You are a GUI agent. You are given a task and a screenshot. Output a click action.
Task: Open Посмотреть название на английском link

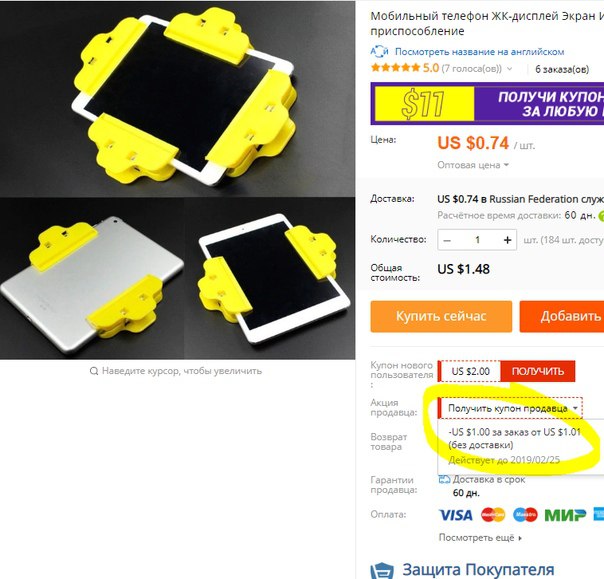(x=480, y=52)
